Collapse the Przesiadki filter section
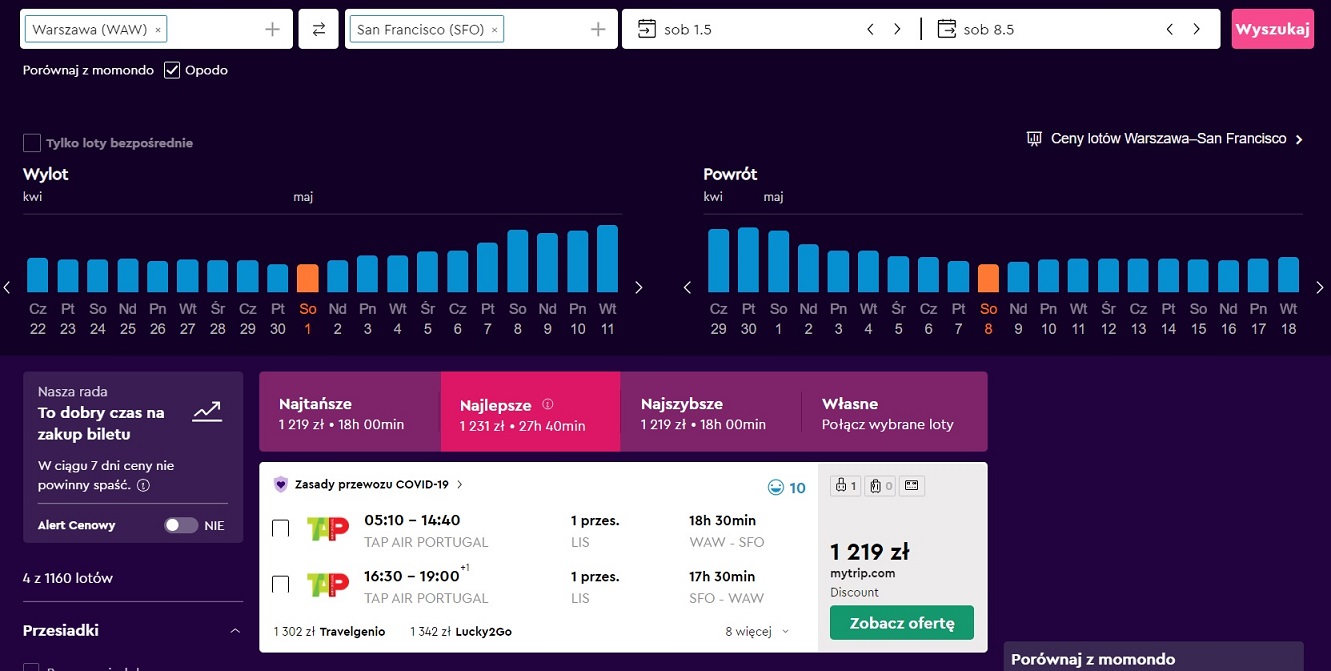 (235, 631)
